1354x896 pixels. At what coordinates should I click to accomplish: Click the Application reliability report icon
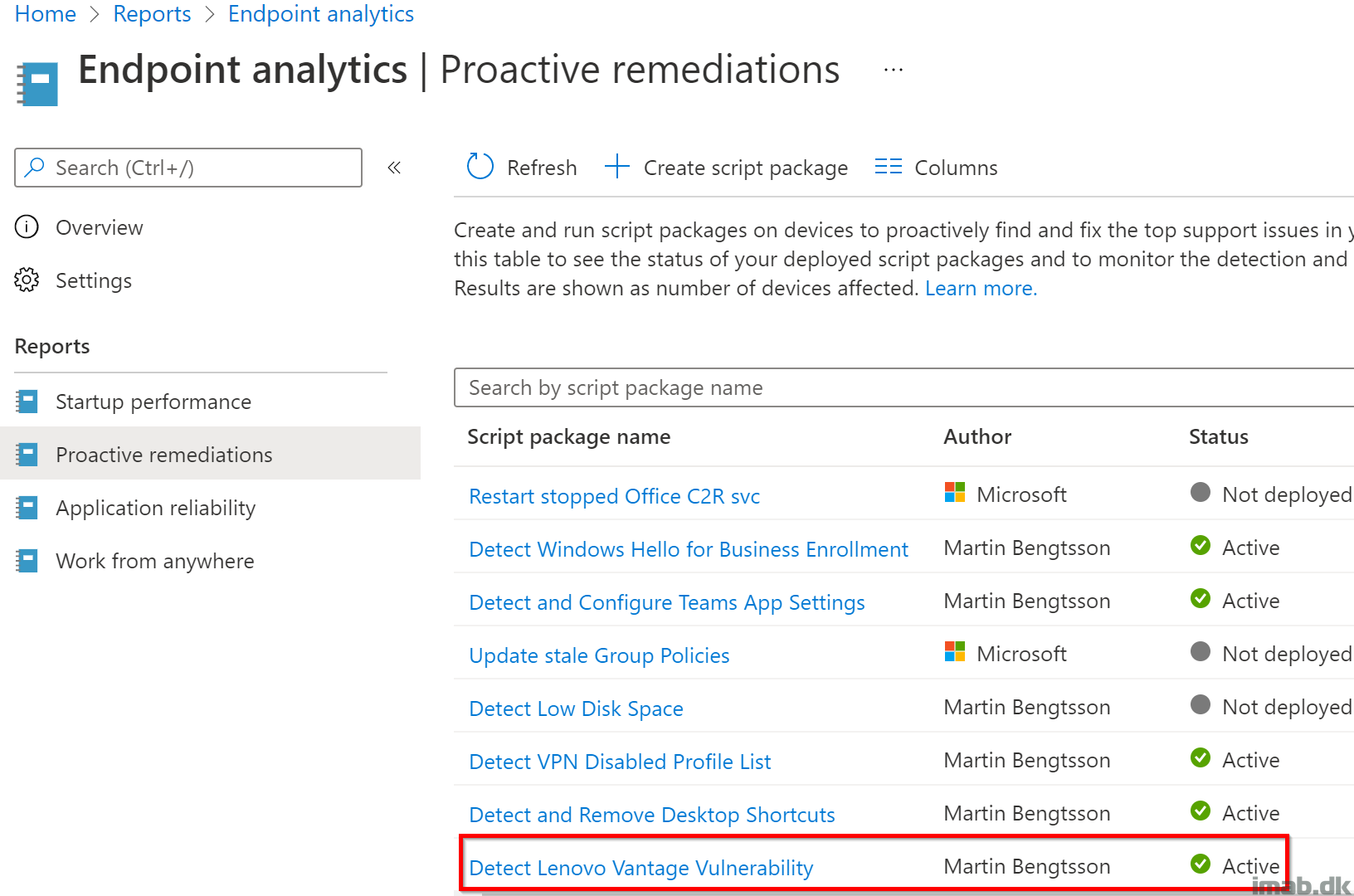(27, 508)
